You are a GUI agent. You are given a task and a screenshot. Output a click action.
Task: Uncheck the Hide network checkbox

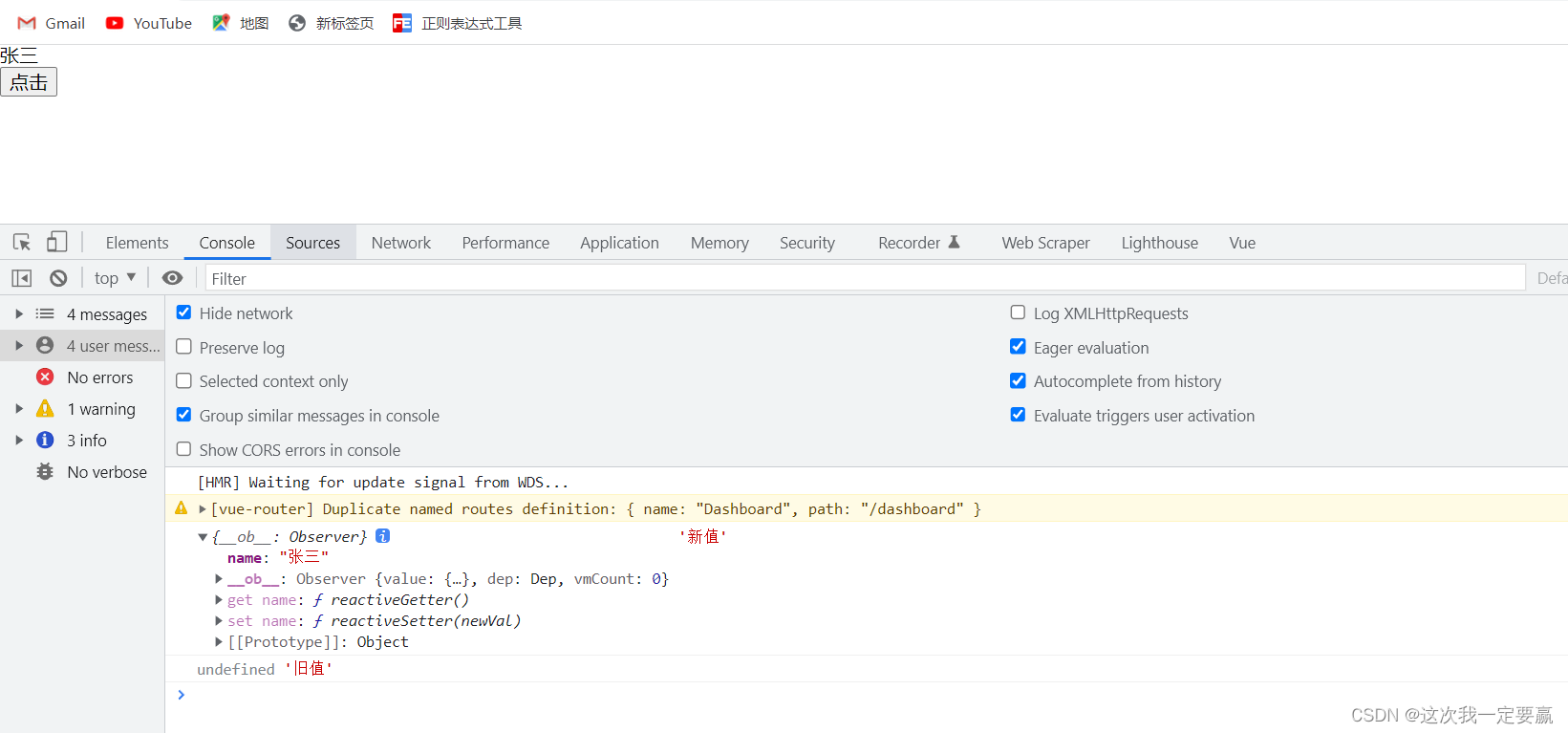click(x=184, y=313)
